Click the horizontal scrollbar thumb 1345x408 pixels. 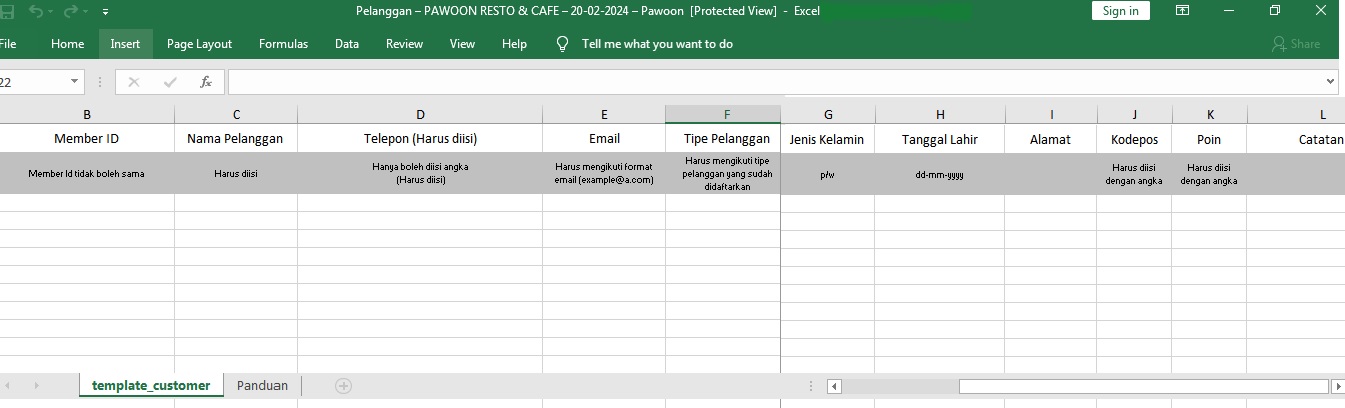(x=1144, y=386)
